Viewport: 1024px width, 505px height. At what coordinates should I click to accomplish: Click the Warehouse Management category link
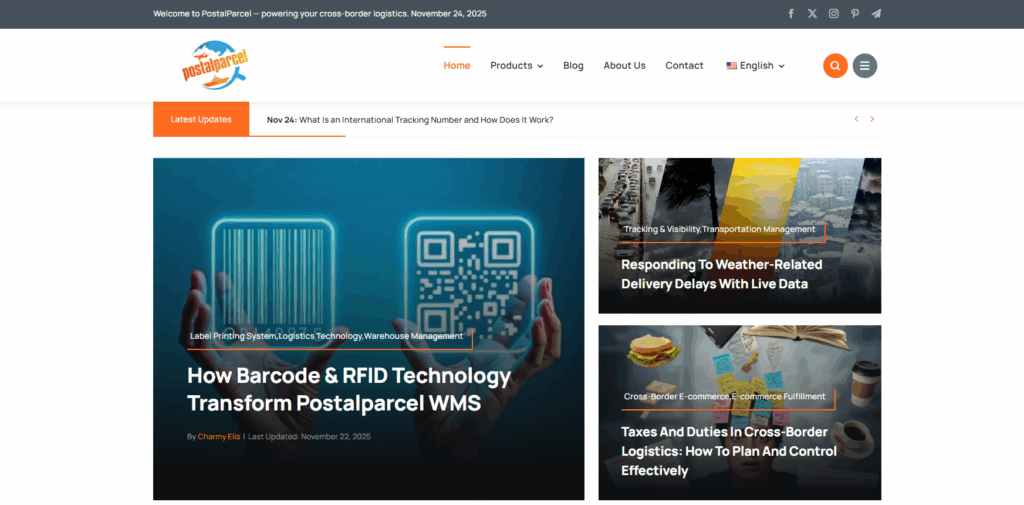pos(413,336)
